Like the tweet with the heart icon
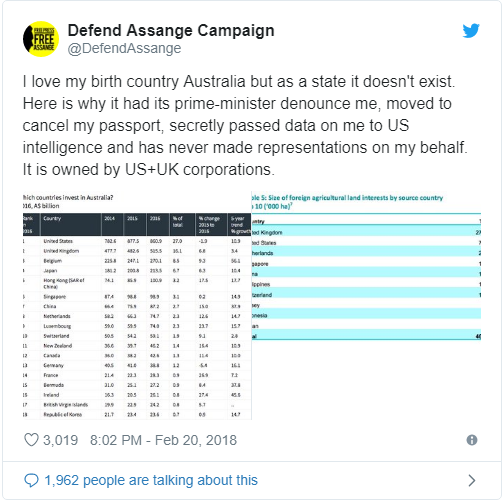The image size is (502, 500). coord(31,440)
